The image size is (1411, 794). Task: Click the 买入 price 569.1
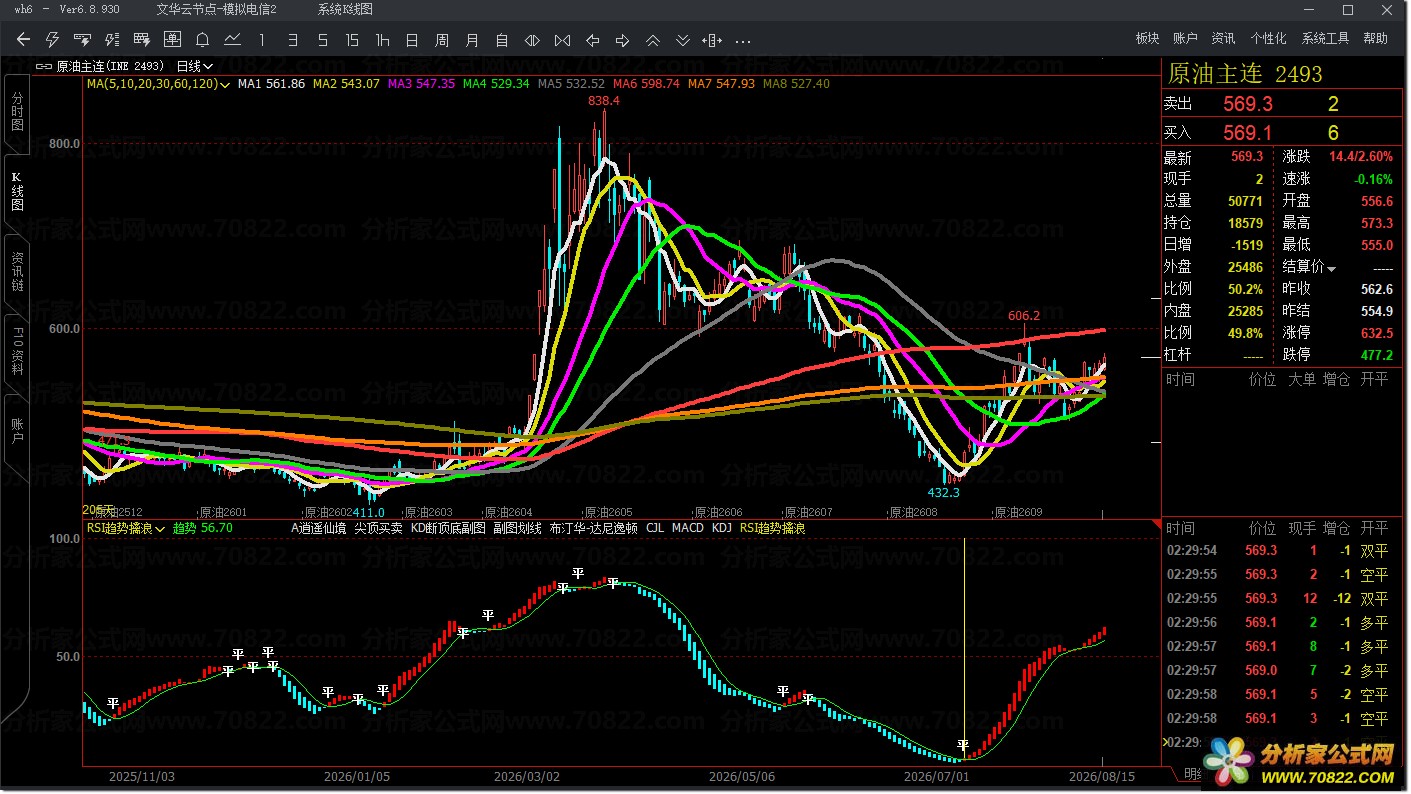coord(1248,133)
